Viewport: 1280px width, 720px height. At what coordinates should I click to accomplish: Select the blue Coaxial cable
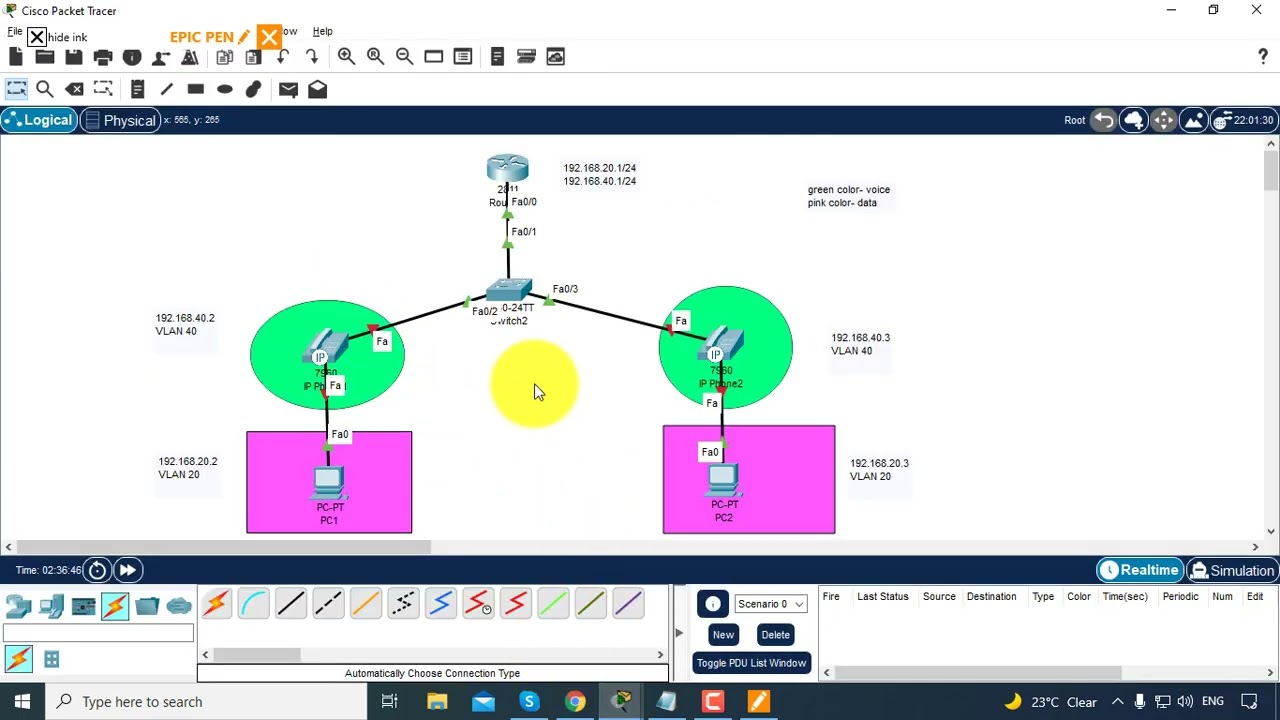click(x=441, y=604)
